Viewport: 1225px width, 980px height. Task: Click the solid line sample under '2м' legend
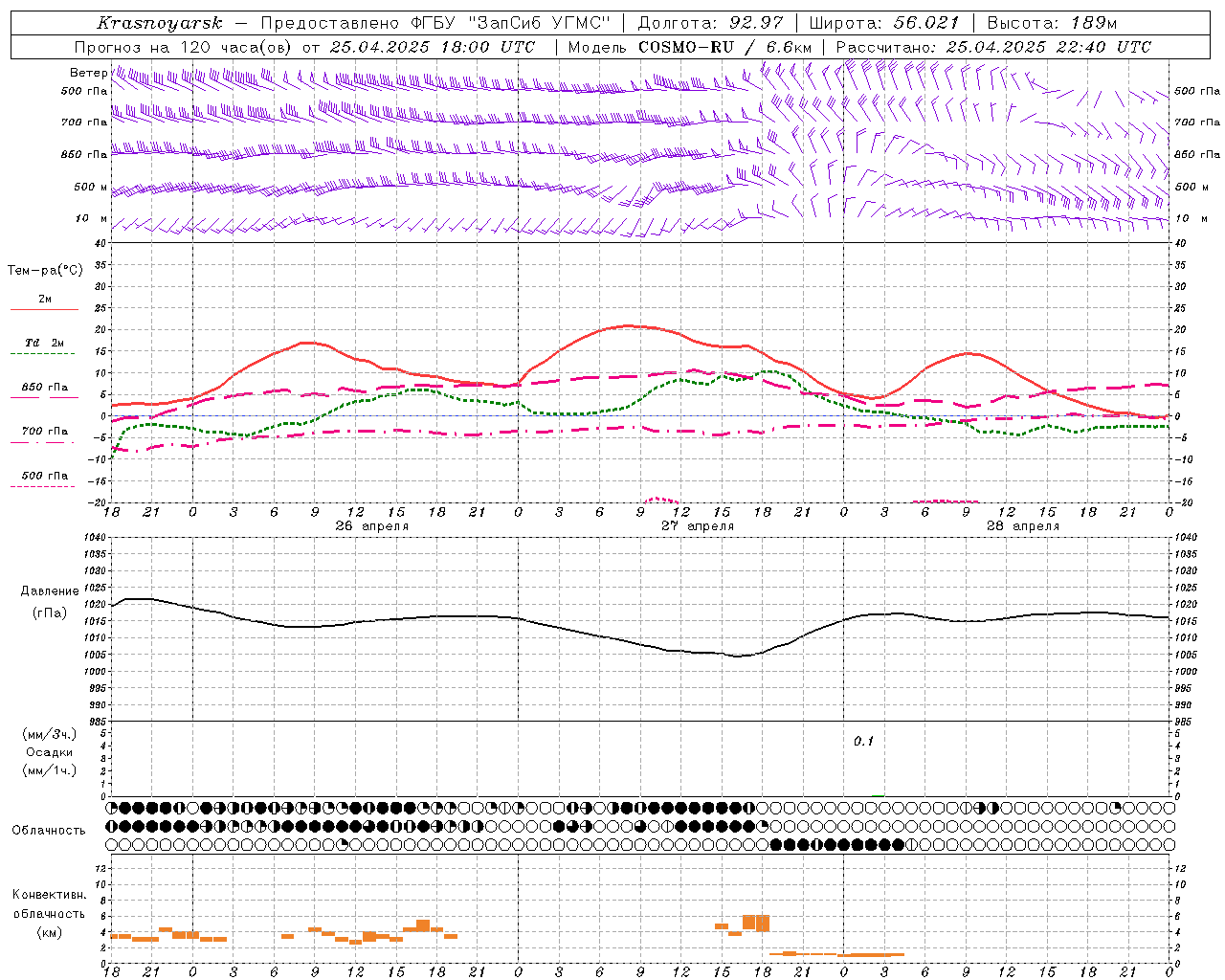coord(44,310)
